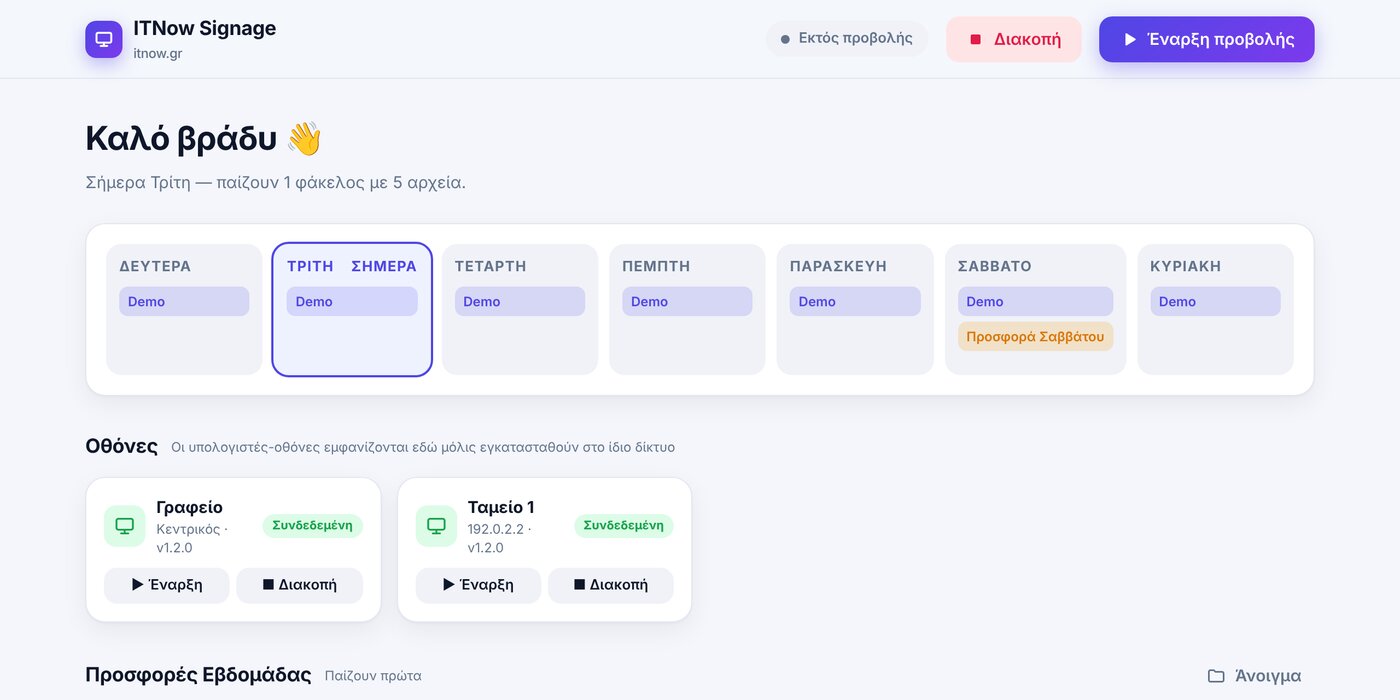Click the Συνδεδεμένη badge on Γραφείο
The image size is (1400, 700).
point(312,525)
